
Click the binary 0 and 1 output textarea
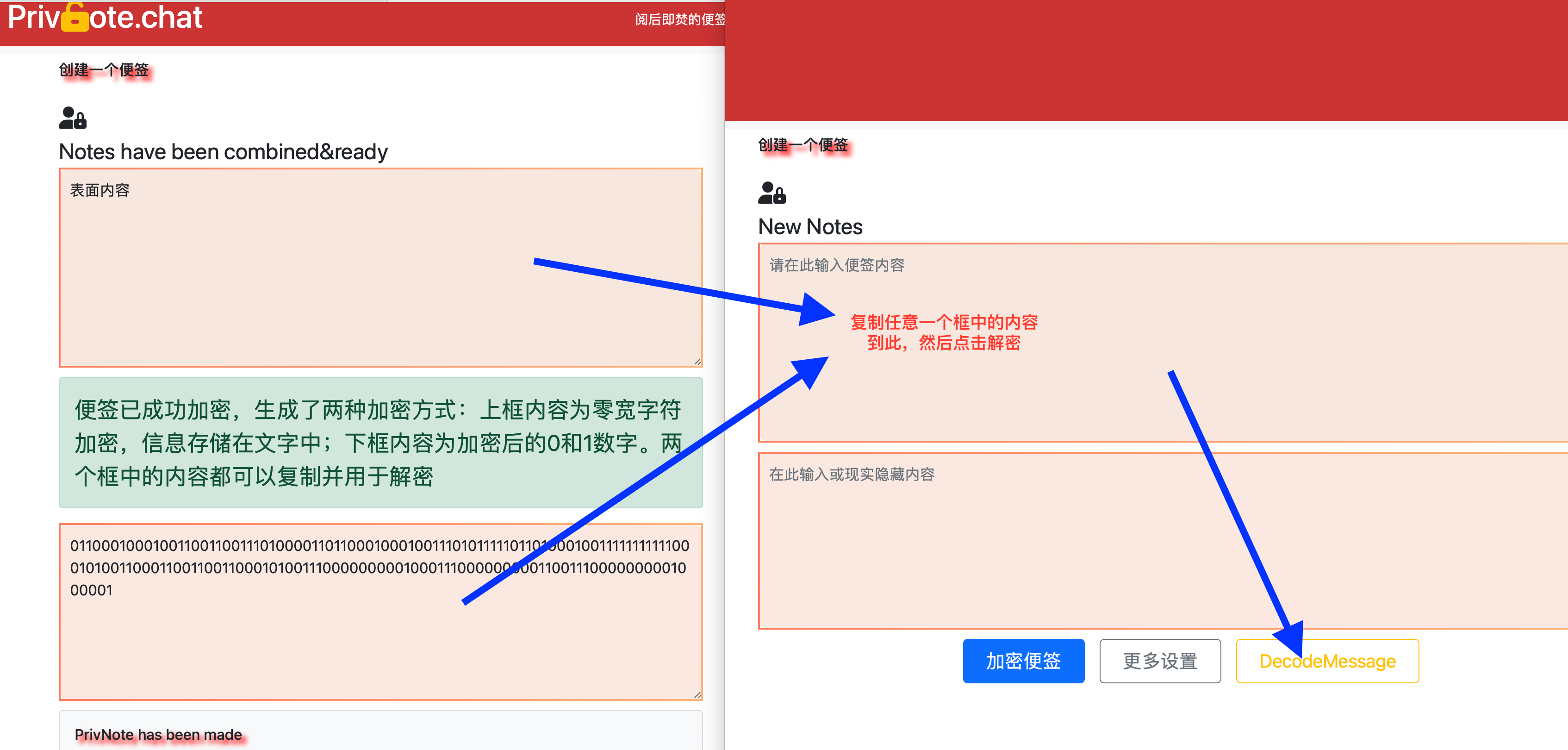[380, 612]
